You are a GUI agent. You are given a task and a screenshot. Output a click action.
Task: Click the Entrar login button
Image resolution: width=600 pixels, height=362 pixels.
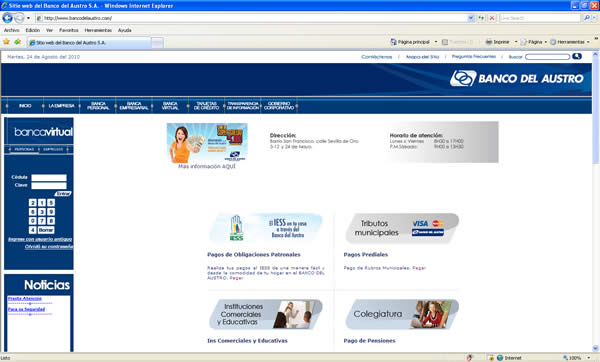(x=62, y=194)
